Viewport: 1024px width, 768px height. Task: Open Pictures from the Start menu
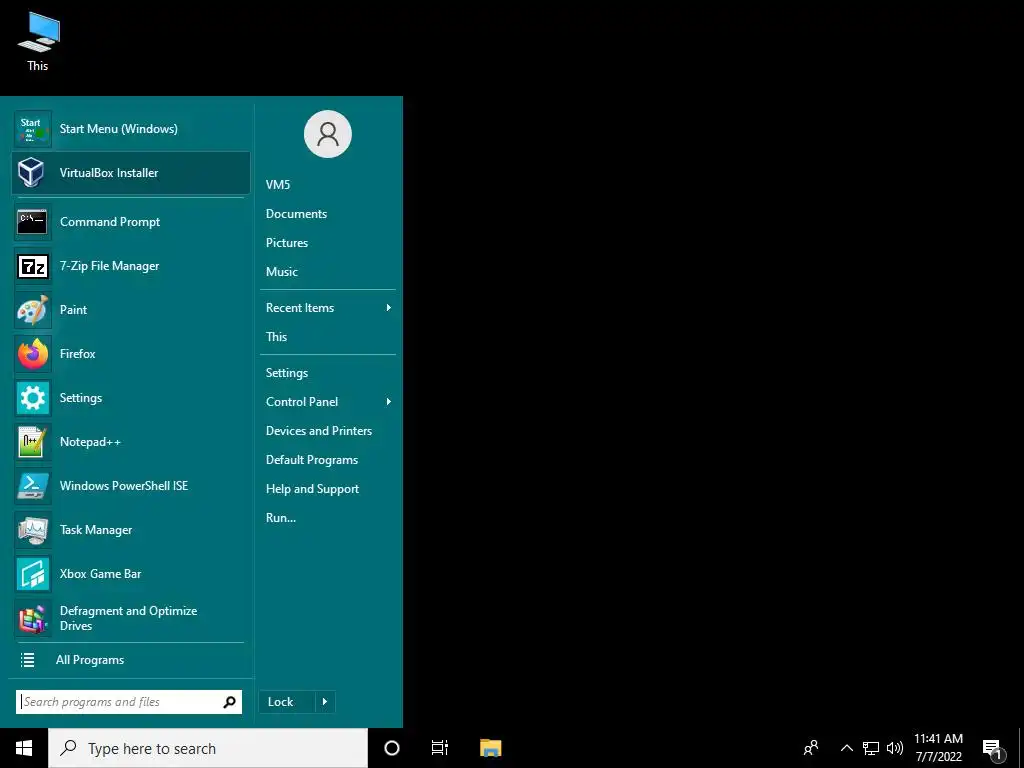(287, 243)
